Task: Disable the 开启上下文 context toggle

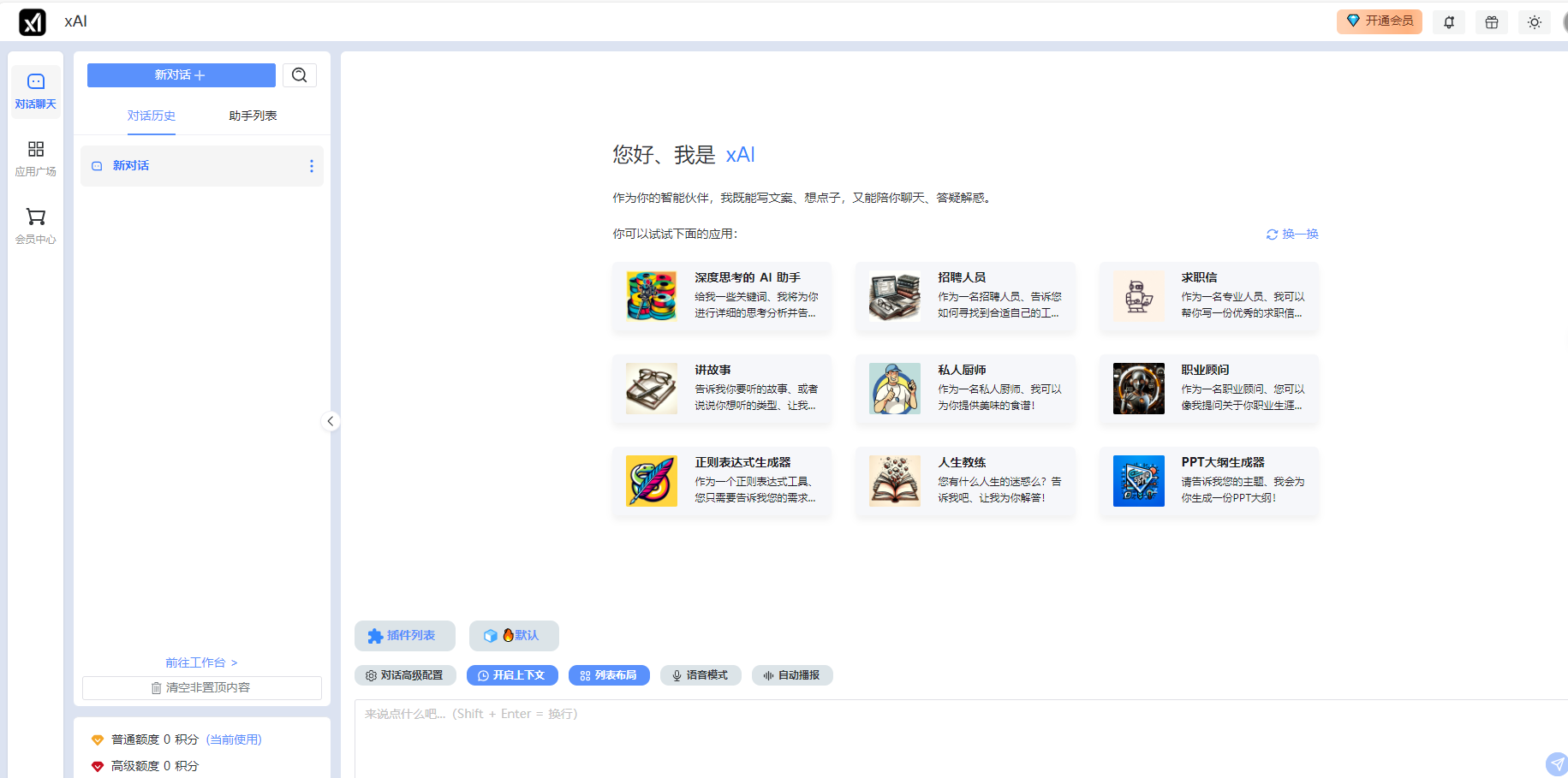Action: (512, 675)
